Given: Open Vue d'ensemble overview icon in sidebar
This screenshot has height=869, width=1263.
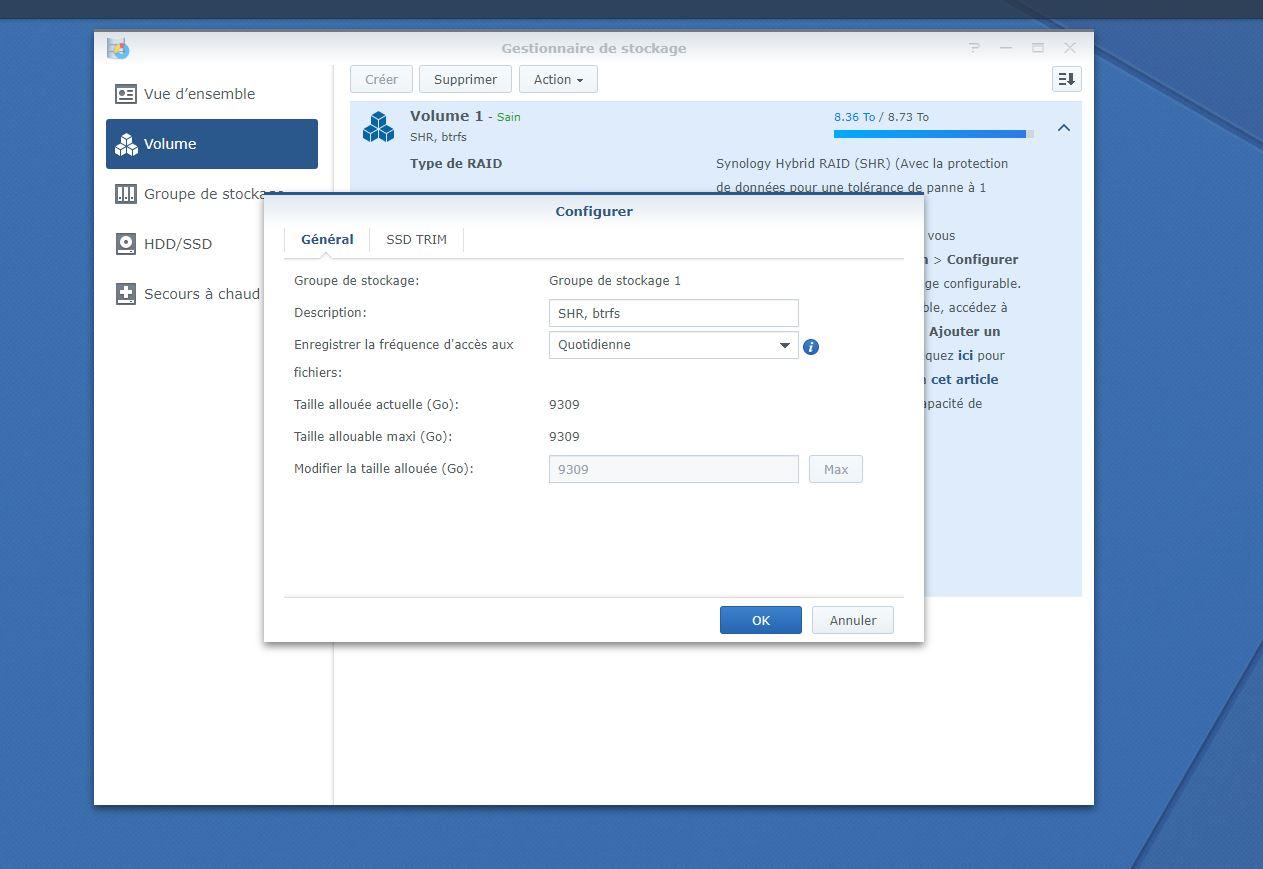Looking at the screenshot, I should pyautogui.click(x=125, y=94).
